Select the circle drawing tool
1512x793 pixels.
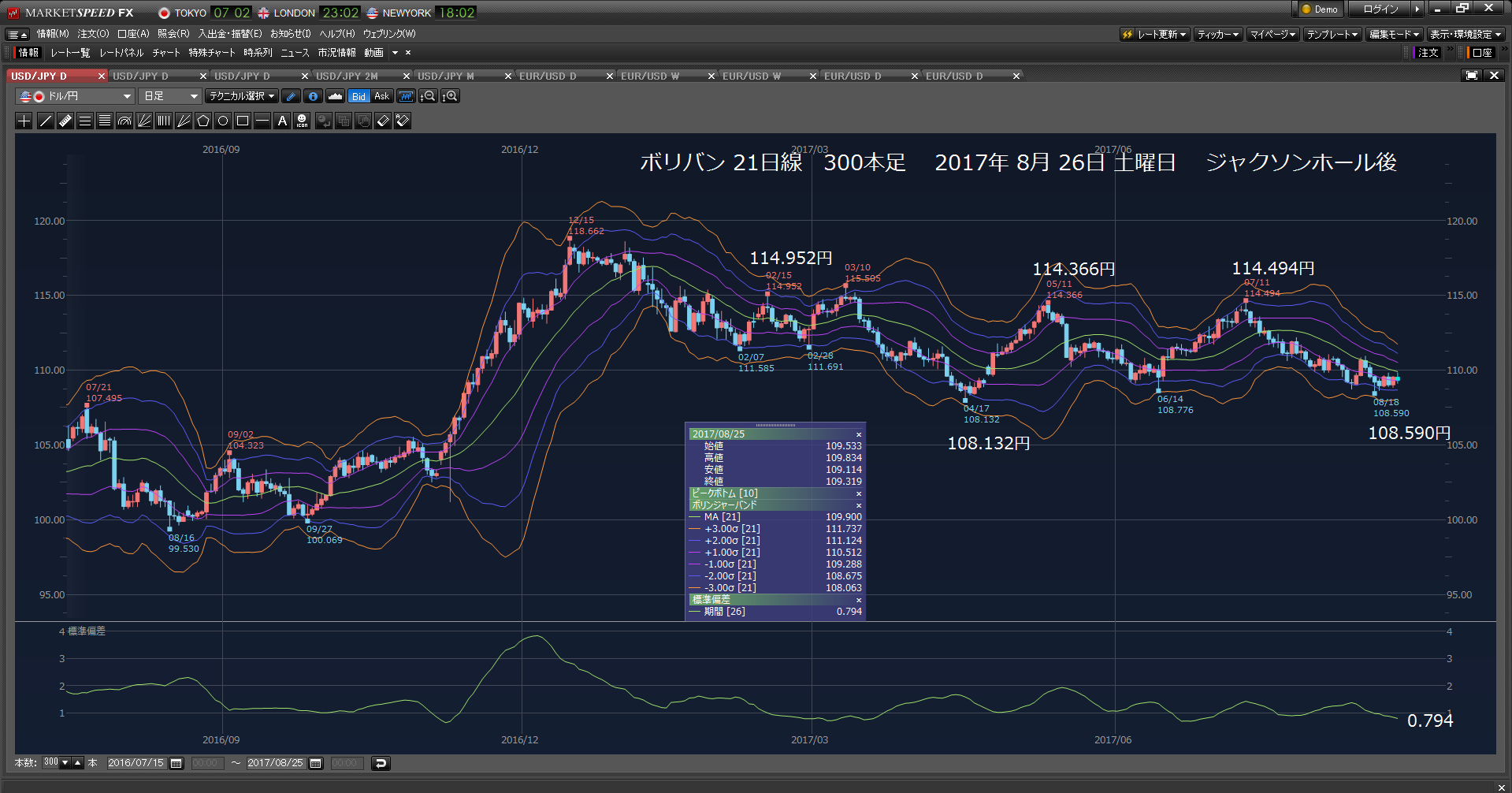[223, 121]
